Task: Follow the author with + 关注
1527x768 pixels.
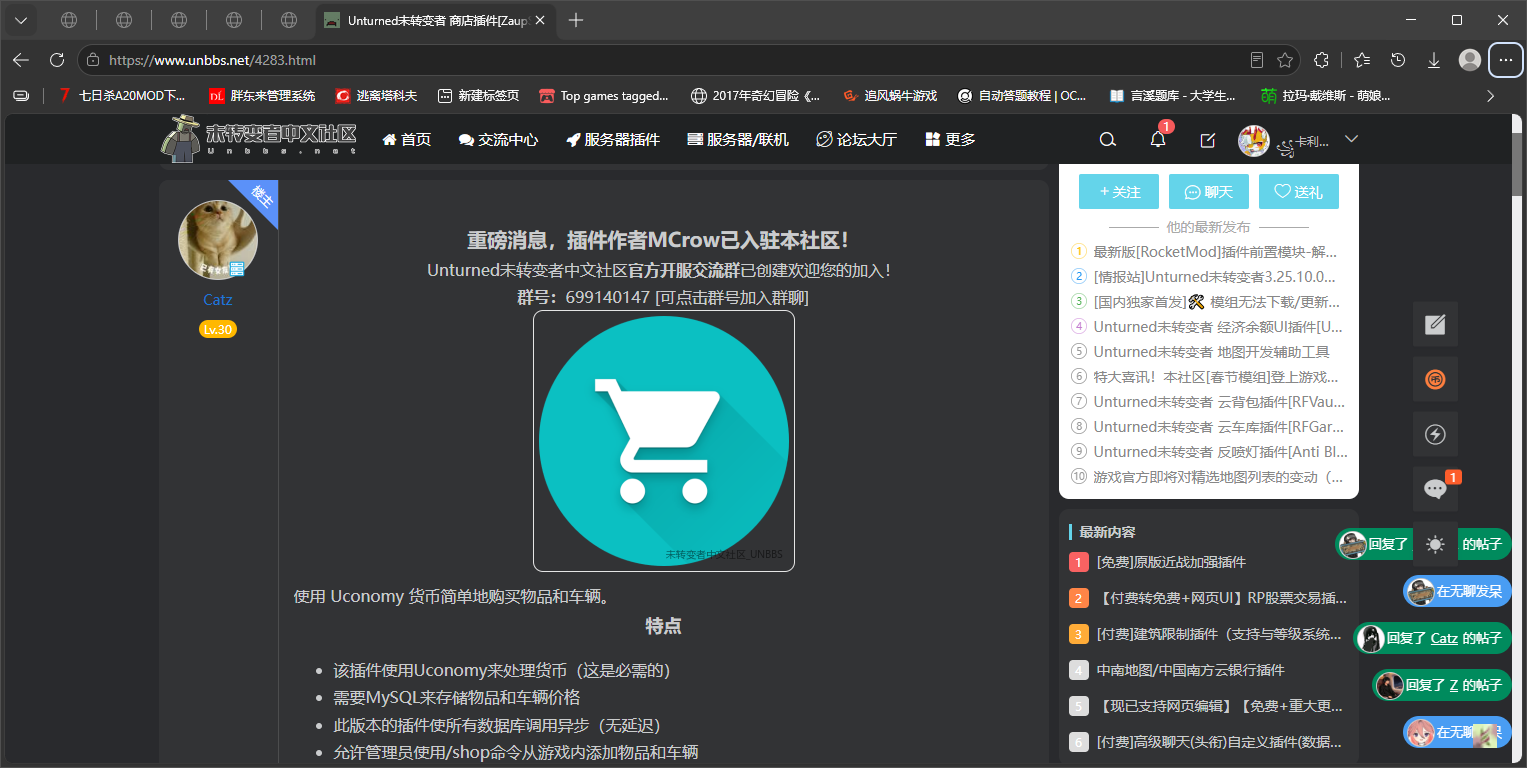Action: [1119, 192]
